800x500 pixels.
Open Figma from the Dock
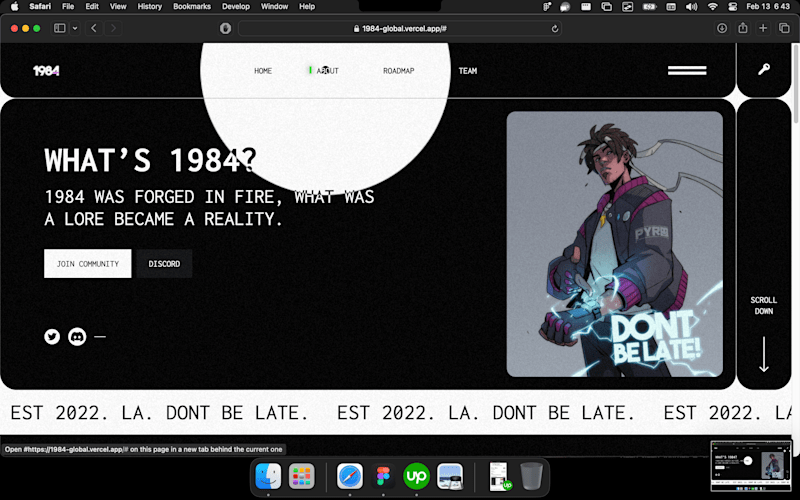[383, 476]
